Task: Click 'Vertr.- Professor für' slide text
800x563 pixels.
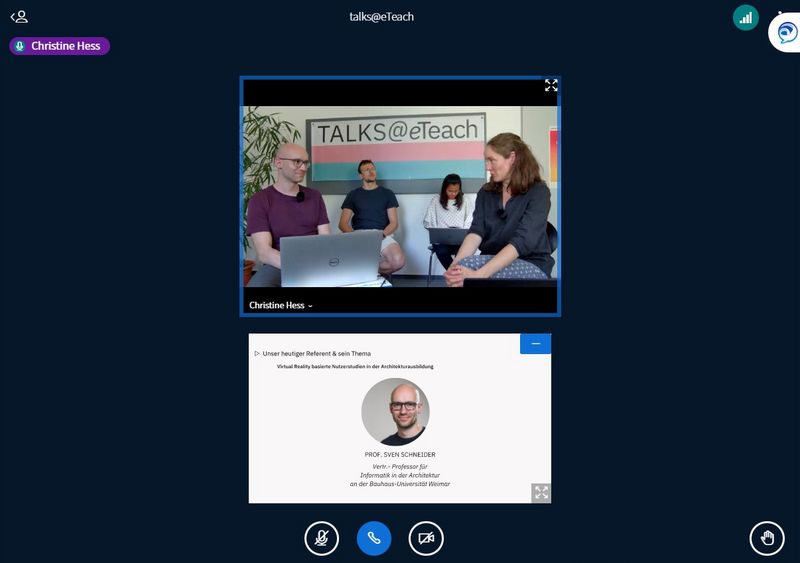Action: click(x=400, y=467)
